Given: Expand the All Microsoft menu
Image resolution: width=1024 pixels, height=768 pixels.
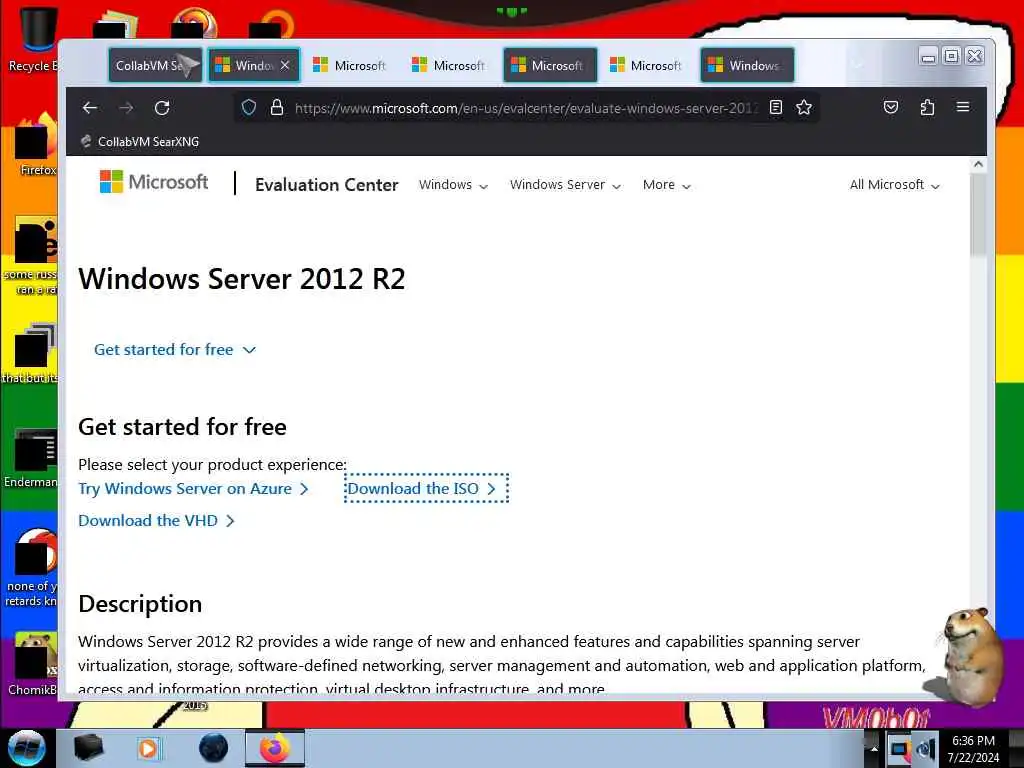Looking at the screenshot, I should click(x=894, y=185).
